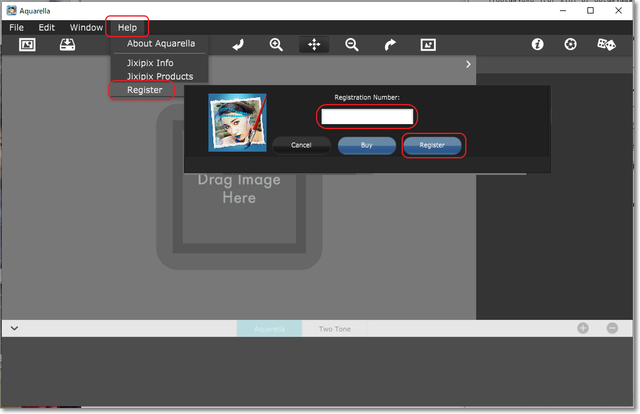Click the dice randomize icon
The image size is (640, 414).
(x=606, y=45)
